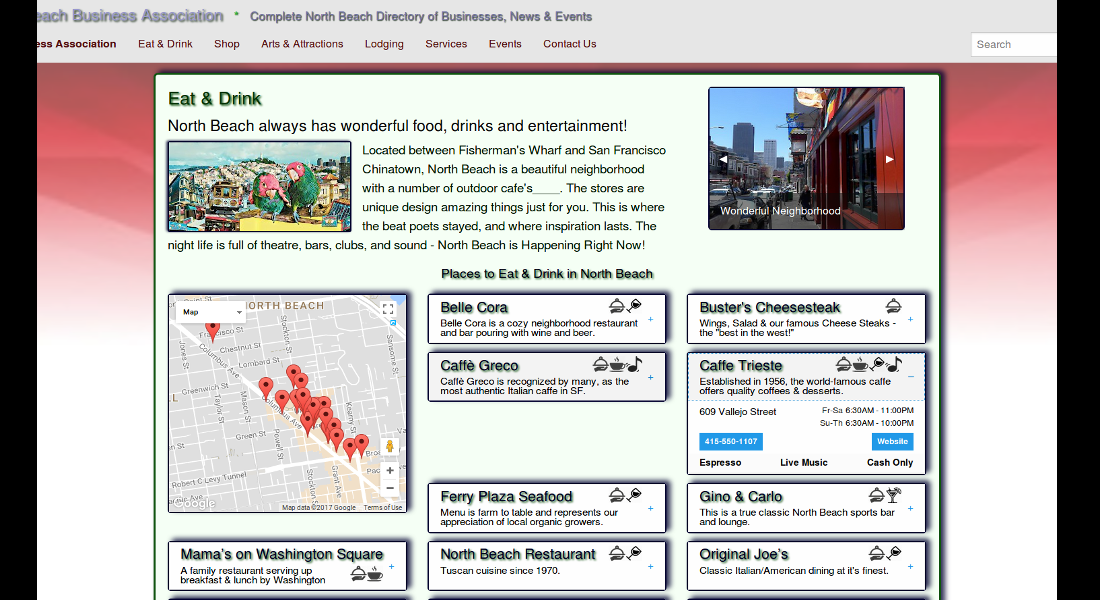Click next arrow on neighborhood slideshow
The width and height of the screenshot is (1100, 600).
pos(889,159)
